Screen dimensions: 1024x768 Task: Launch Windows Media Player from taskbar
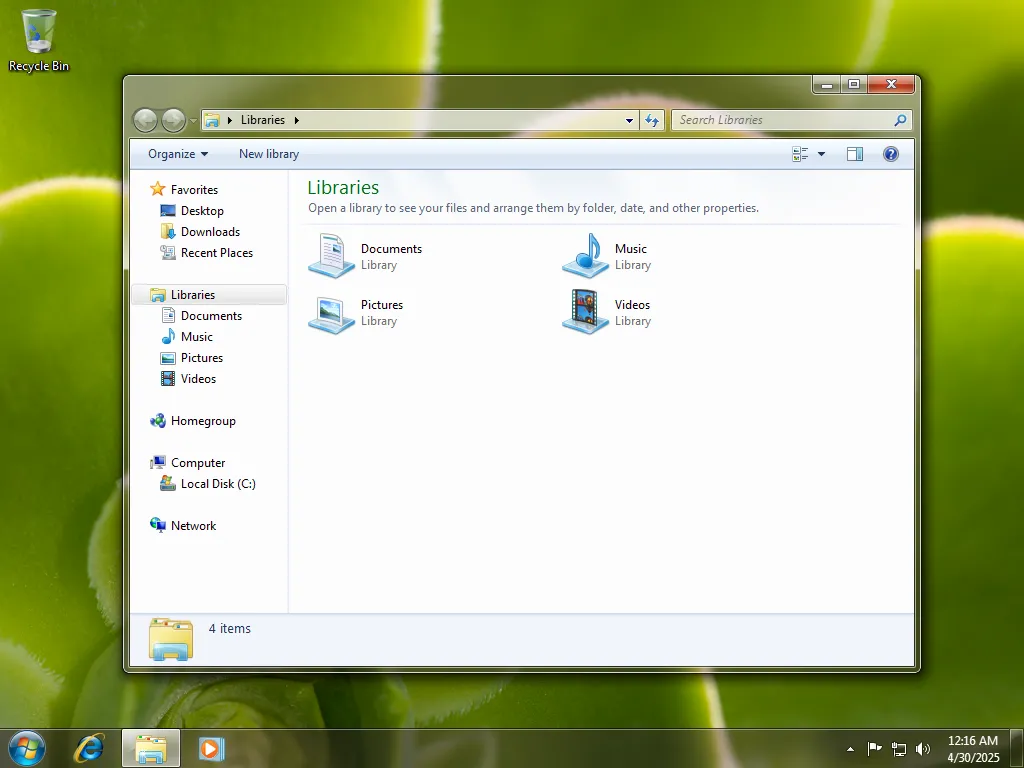click(210, 748)
